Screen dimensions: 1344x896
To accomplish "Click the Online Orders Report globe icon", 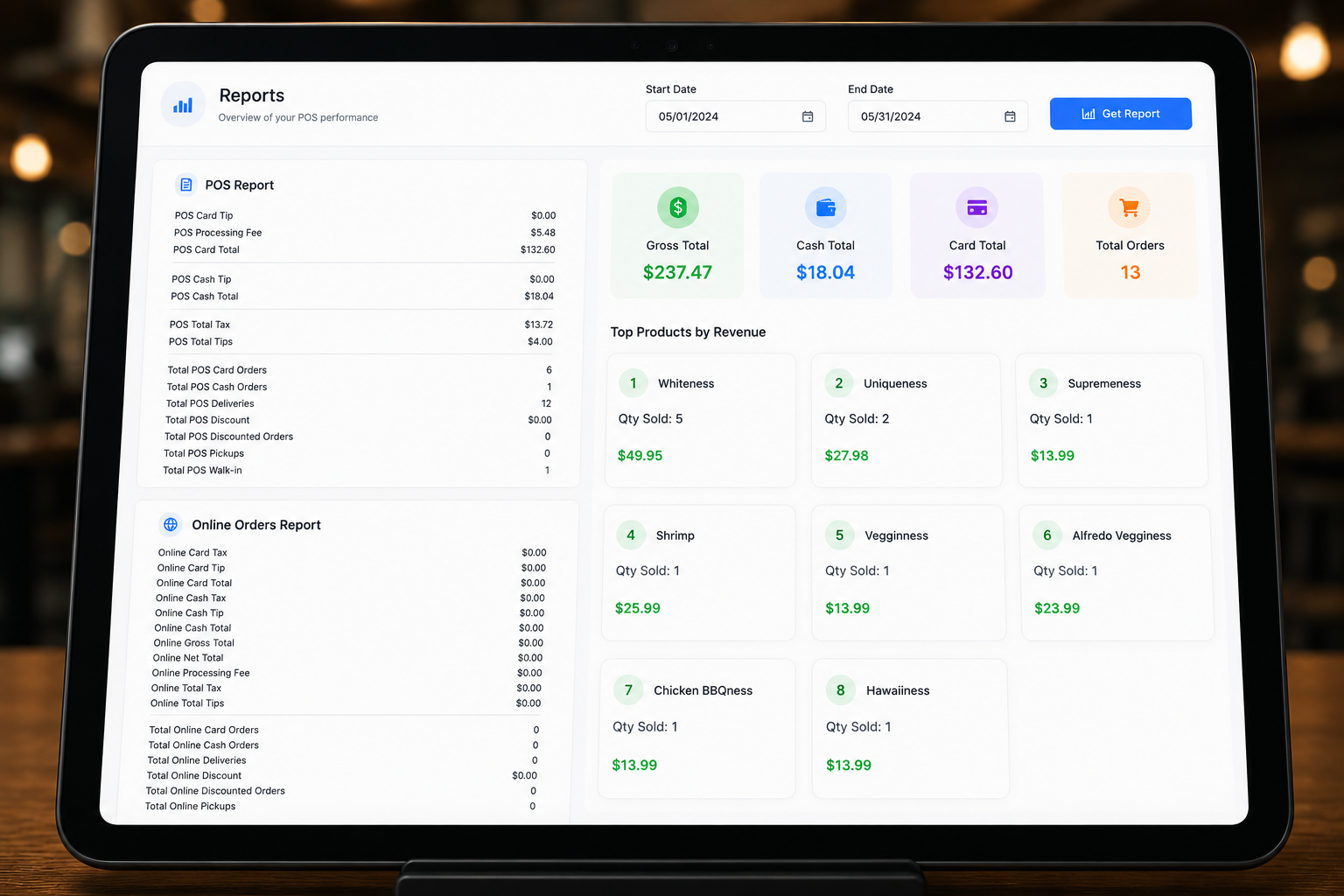I will 171,524.
